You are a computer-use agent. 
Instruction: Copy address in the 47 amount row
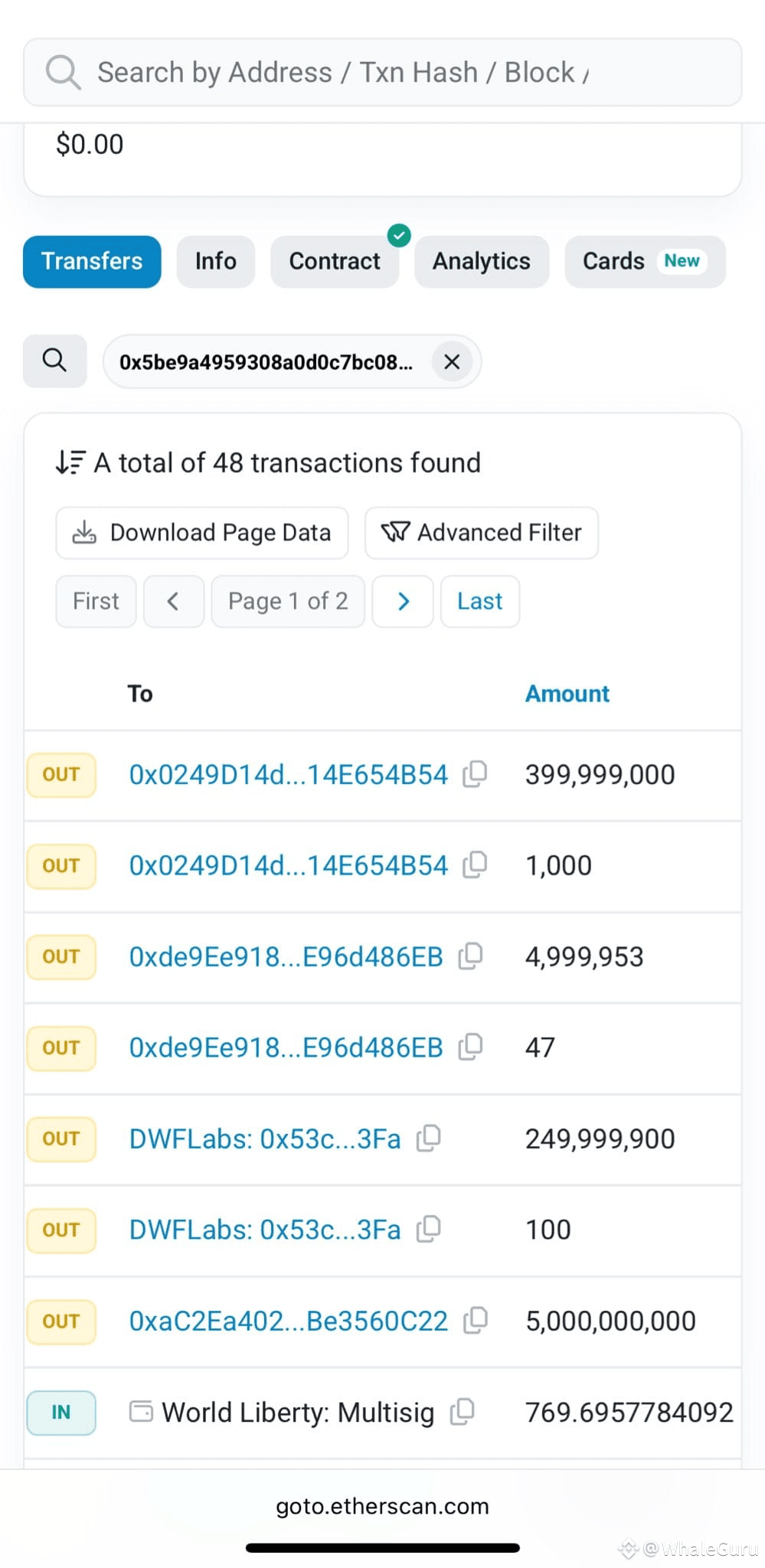(470, 1047)
